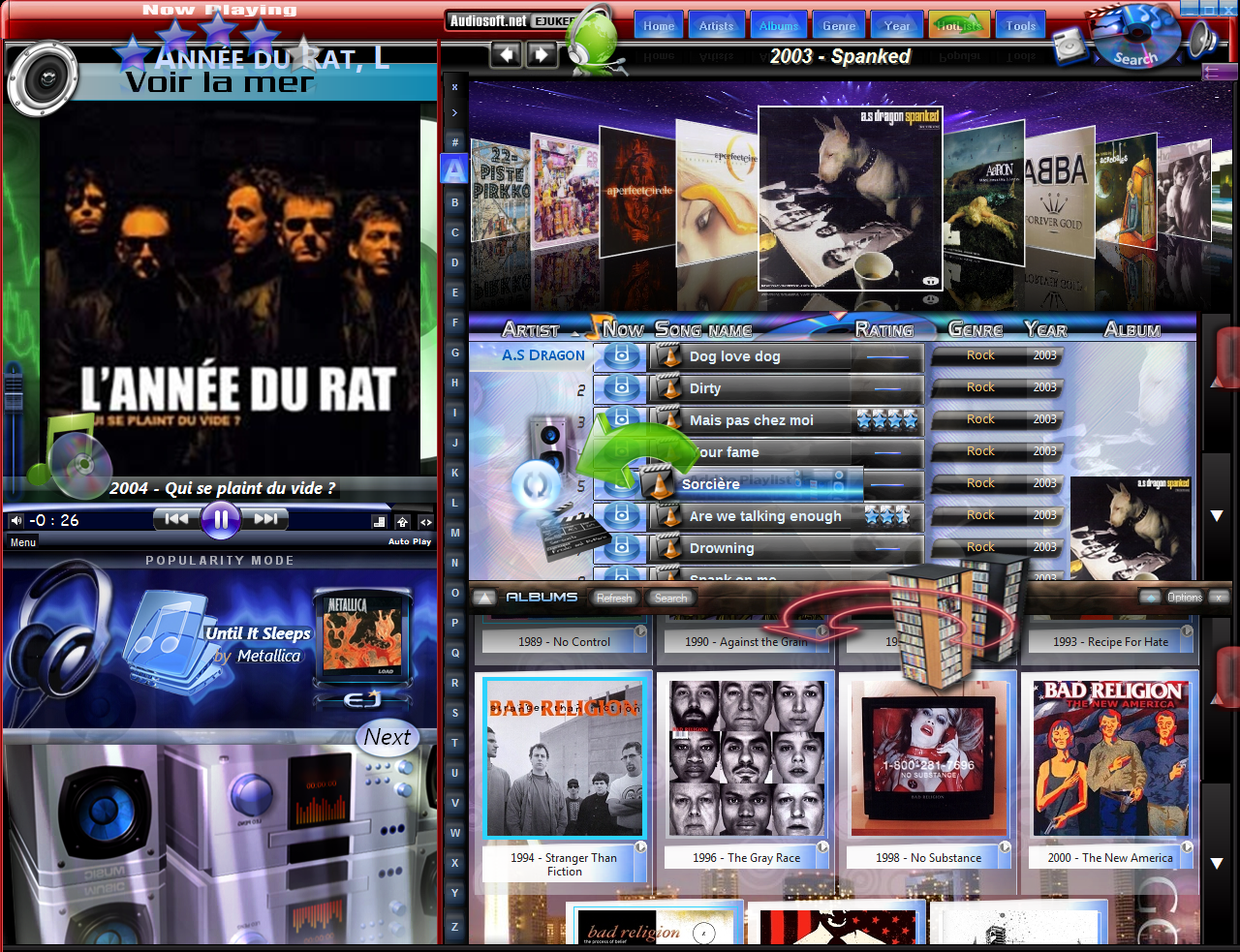Set rating stars for Mais pas chez moi
Viewport: 1240px width, 952px height.
[886, 420]
